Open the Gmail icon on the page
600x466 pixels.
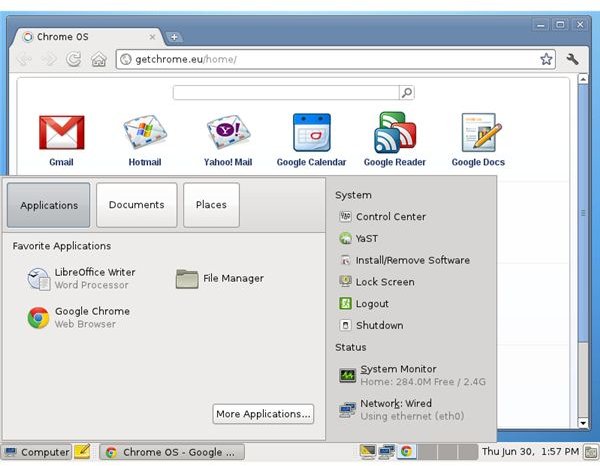coord(62,132)
